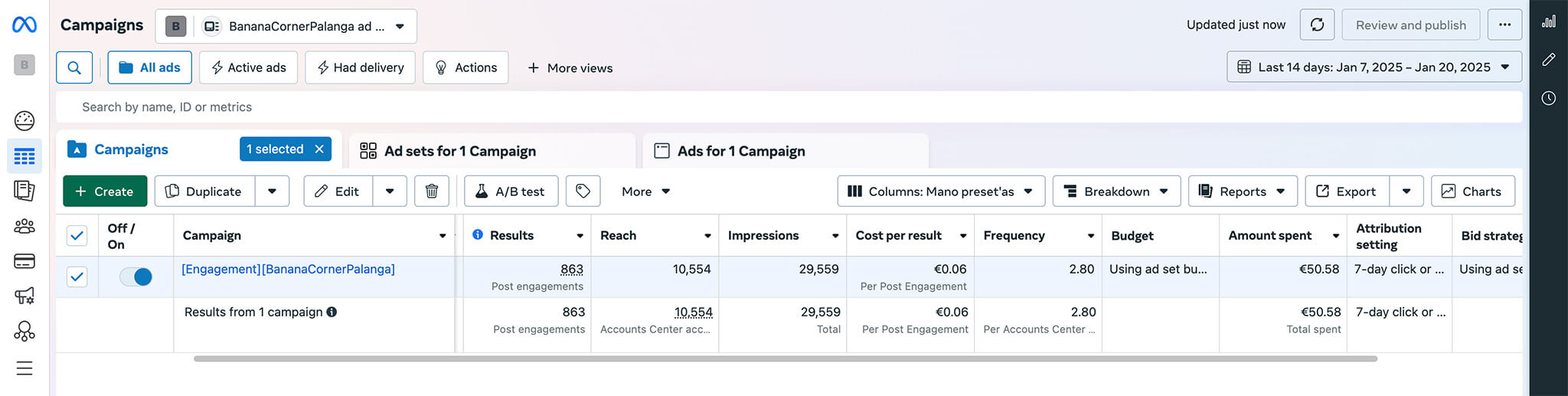This screenshot has height=396, width=1568.
Task: Click the Amount spent column header
Action: [1269, 235]
